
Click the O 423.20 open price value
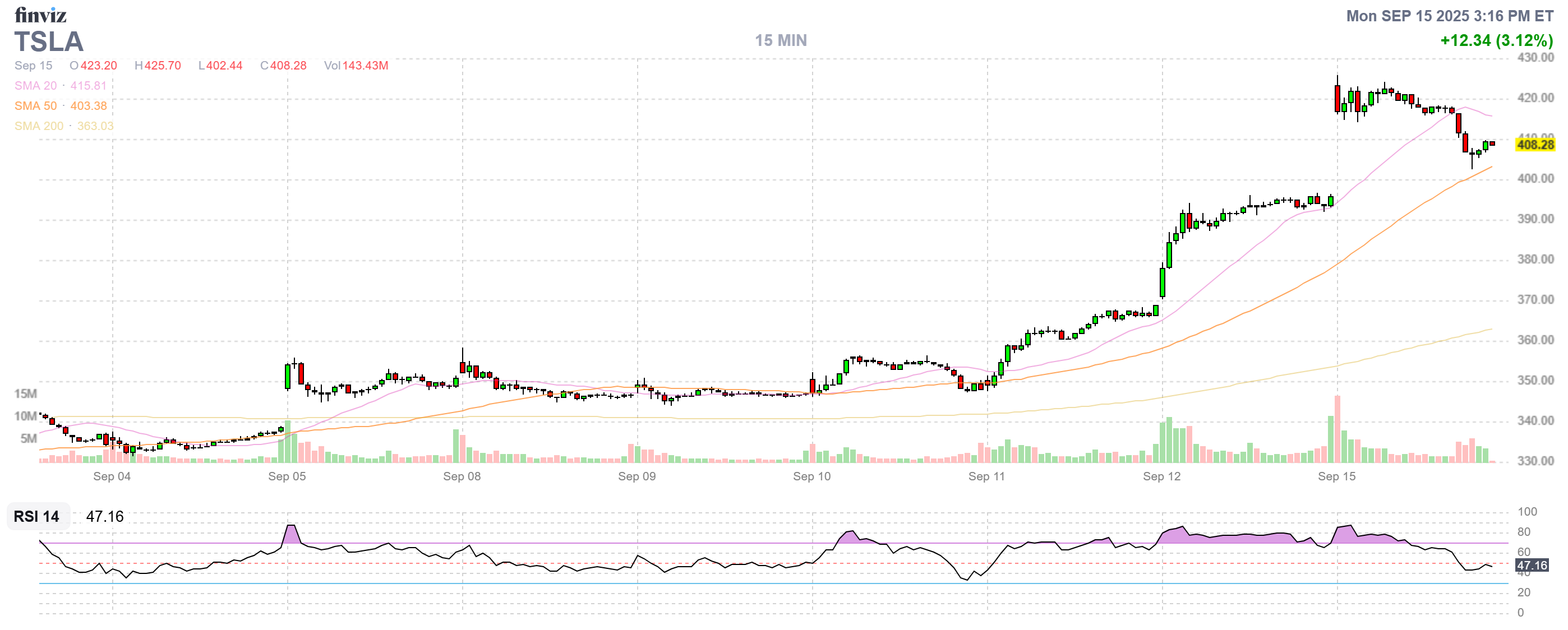93,66
